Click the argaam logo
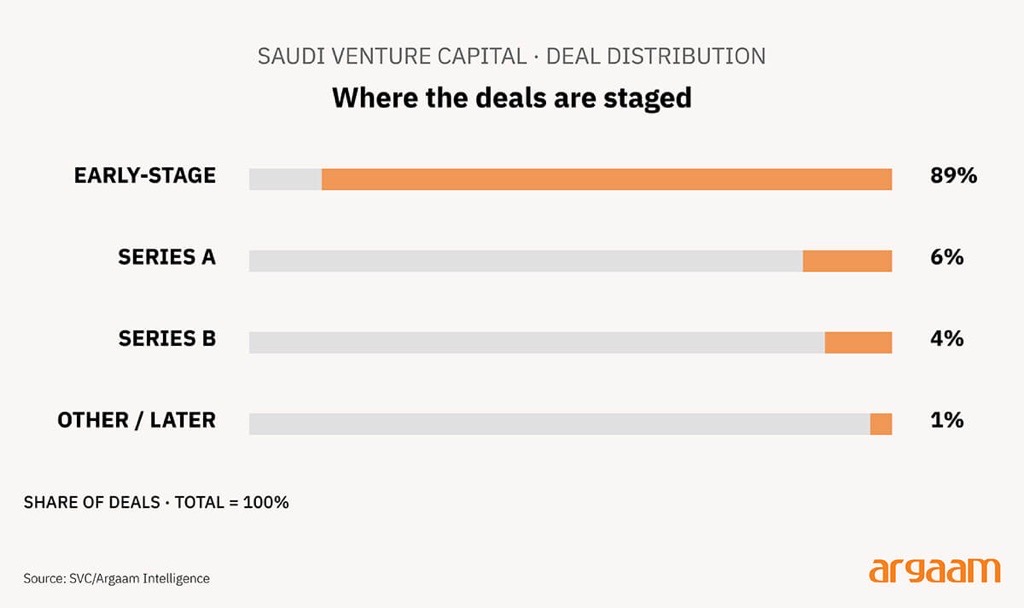This screenshot has width=1024, height=608. (934, 571)
